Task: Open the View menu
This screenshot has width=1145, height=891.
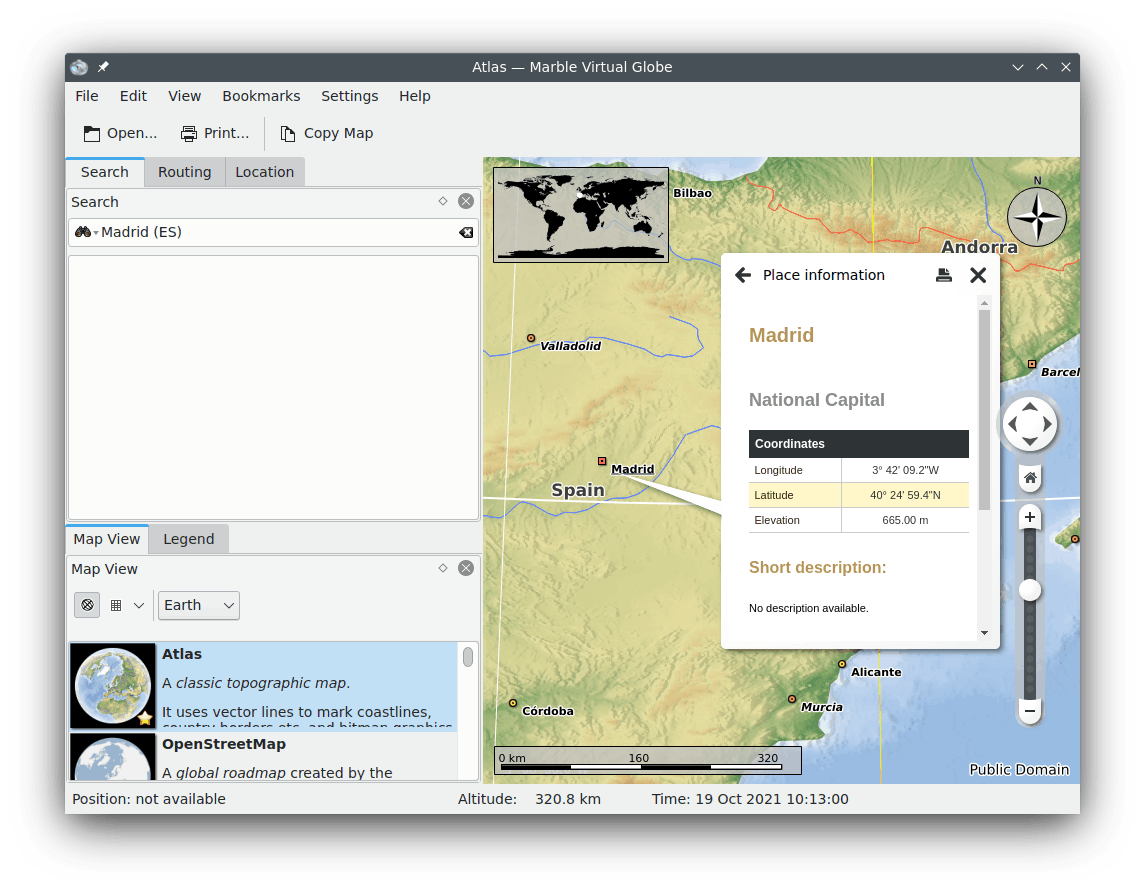Action: (x=184, y=96)
